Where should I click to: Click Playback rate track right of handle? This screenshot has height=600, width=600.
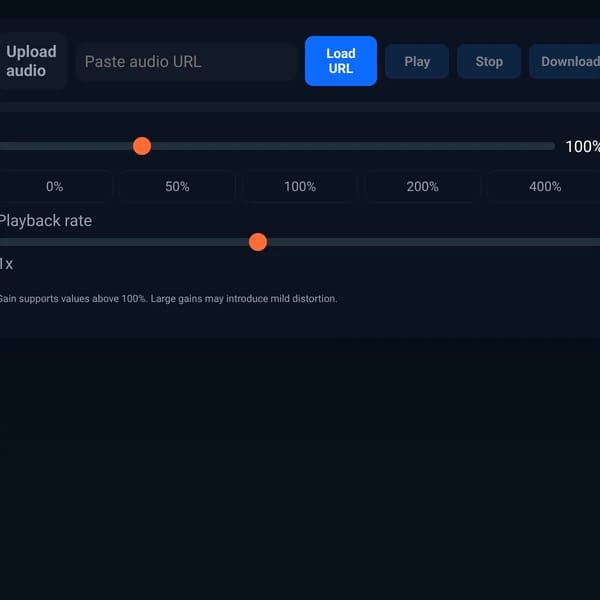(434, 242)
